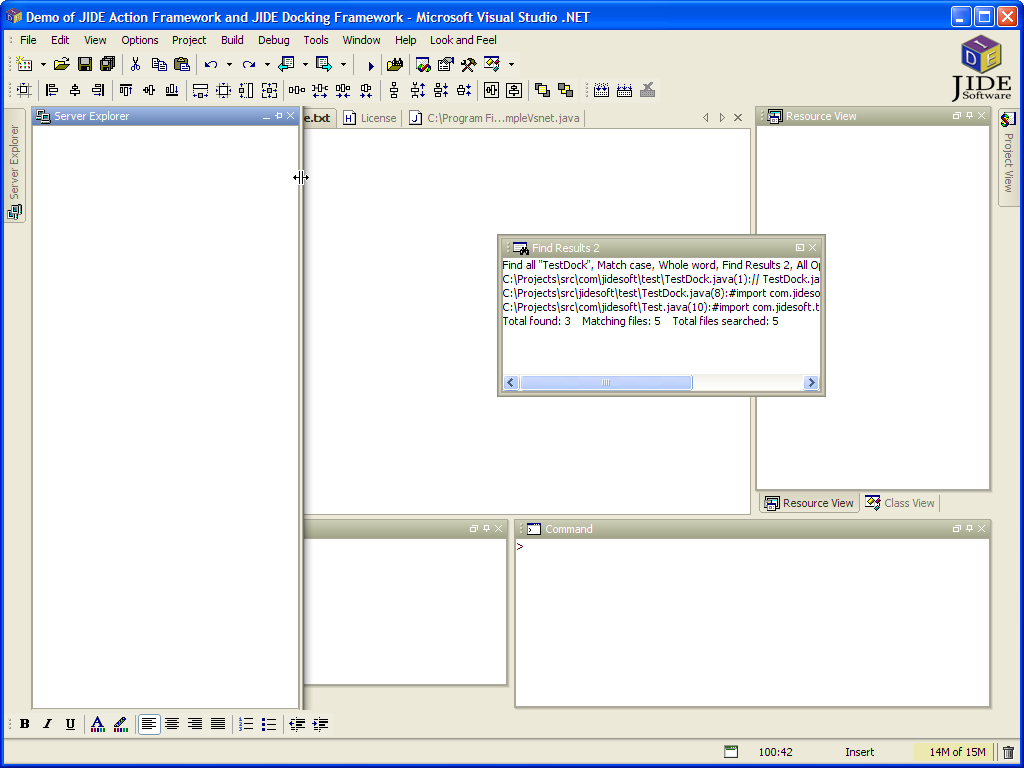The image size is (1024, 768).
Task: Click the New Project toolbar icon
Action: click(x=24, y=64)
